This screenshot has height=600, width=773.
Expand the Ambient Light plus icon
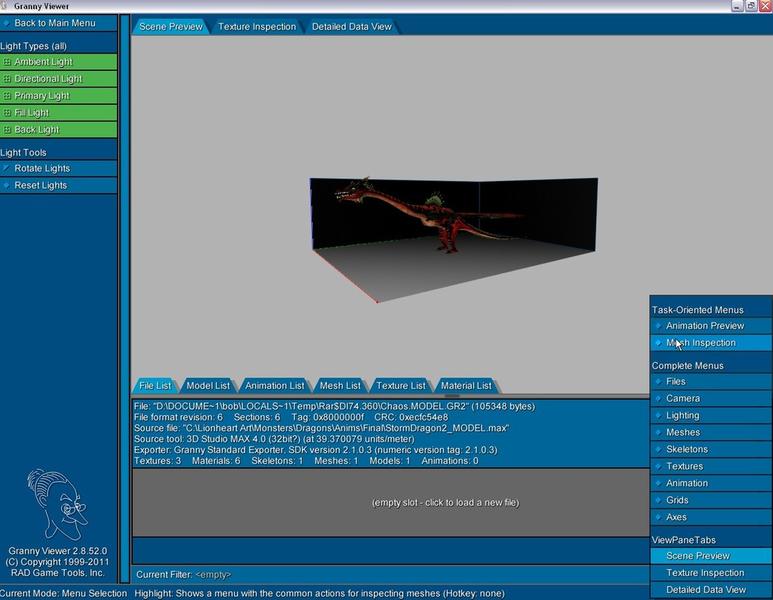click(7, 62)
